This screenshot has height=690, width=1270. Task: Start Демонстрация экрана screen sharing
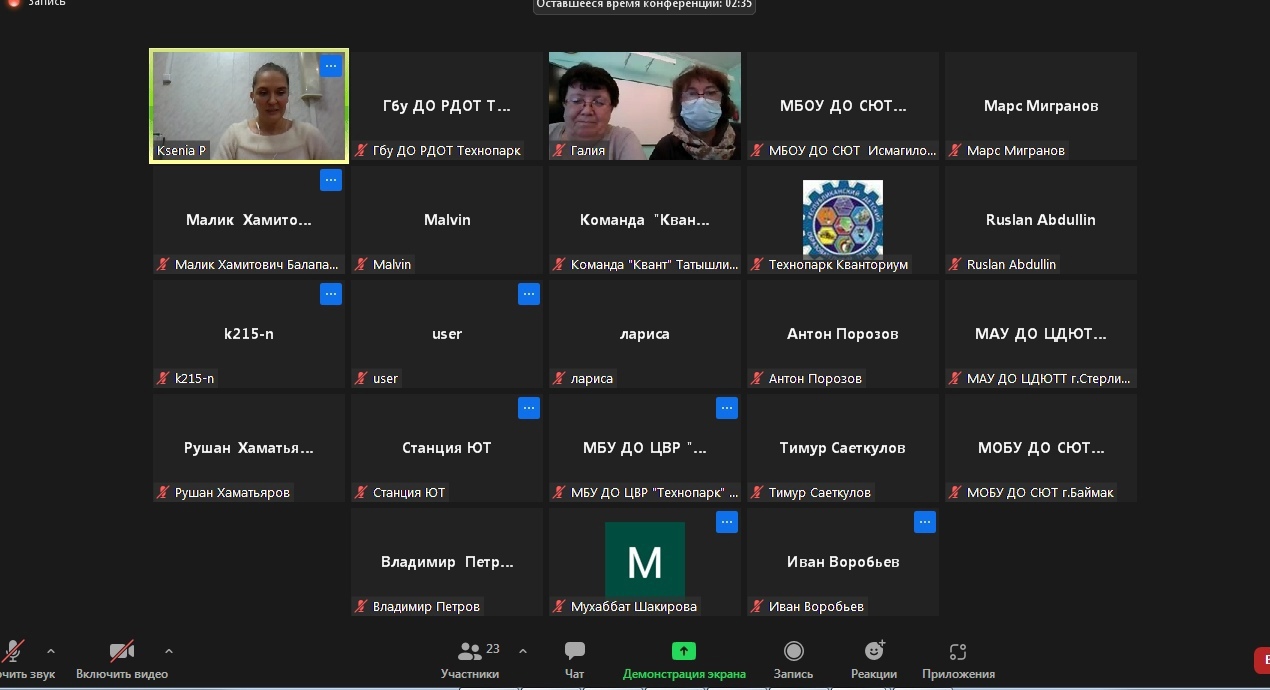pyautogui.click(x=684, y=660)
